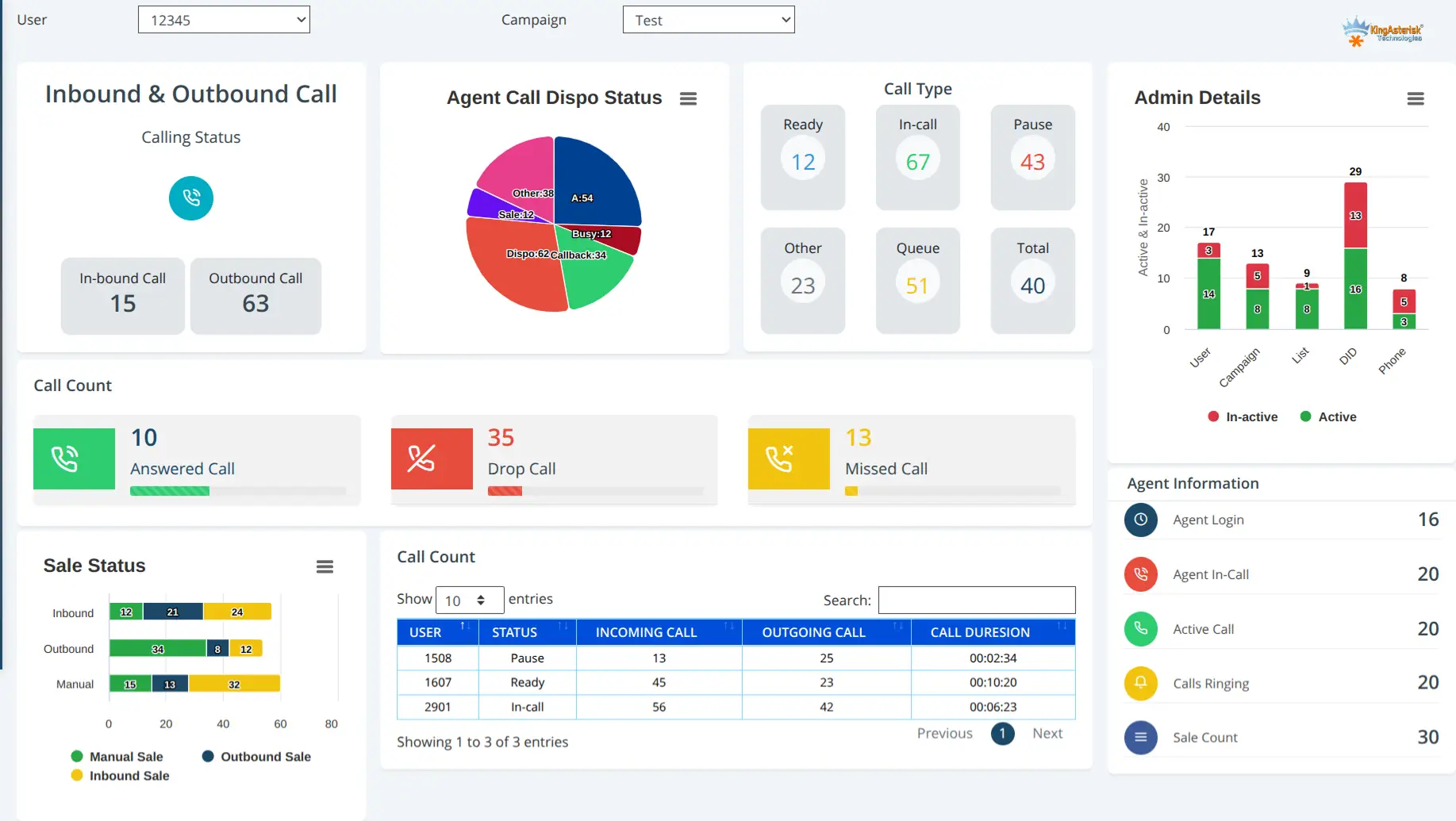Screen dimensions: 1456x821
Task: Click the Next pagination link
Action: pyautogui.click(x=1047, y=733)
